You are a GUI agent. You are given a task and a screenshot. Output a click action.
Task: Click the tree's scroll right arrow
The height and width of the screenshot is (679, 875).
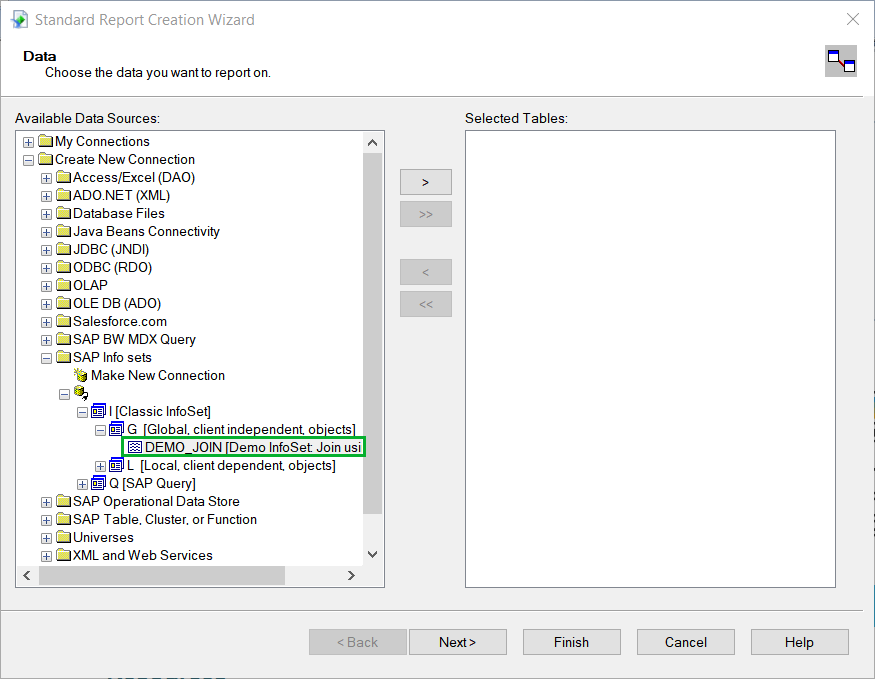(x=351, y=575)
